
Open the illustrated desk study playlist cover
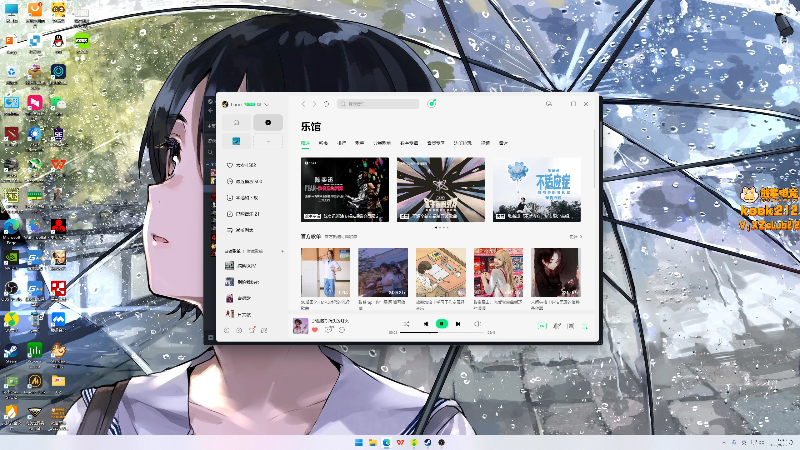(441, 272)
